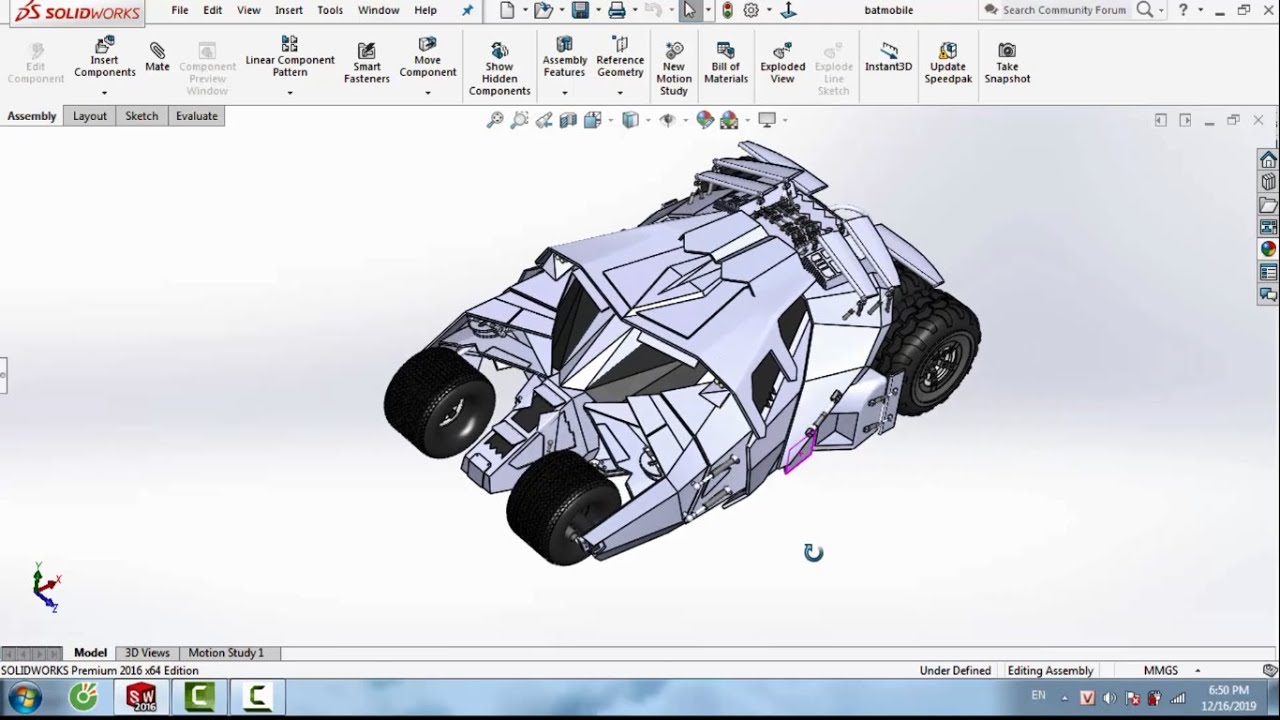Click the Rebuild traffic light icon
Viewport: 1280px width, 720px height.
[x=727, y=11]
